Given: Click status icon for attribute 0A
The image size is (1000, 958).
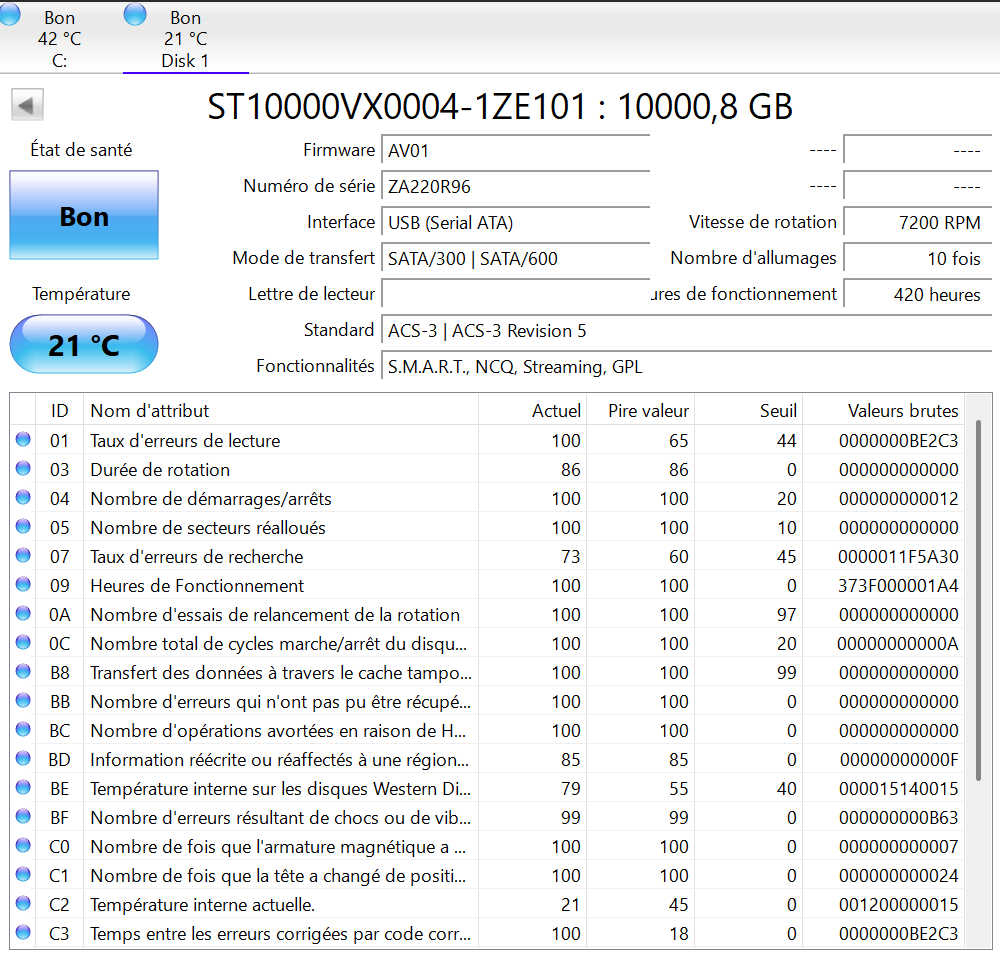Looking at the screenshot, I should click(x=23, y=614).
